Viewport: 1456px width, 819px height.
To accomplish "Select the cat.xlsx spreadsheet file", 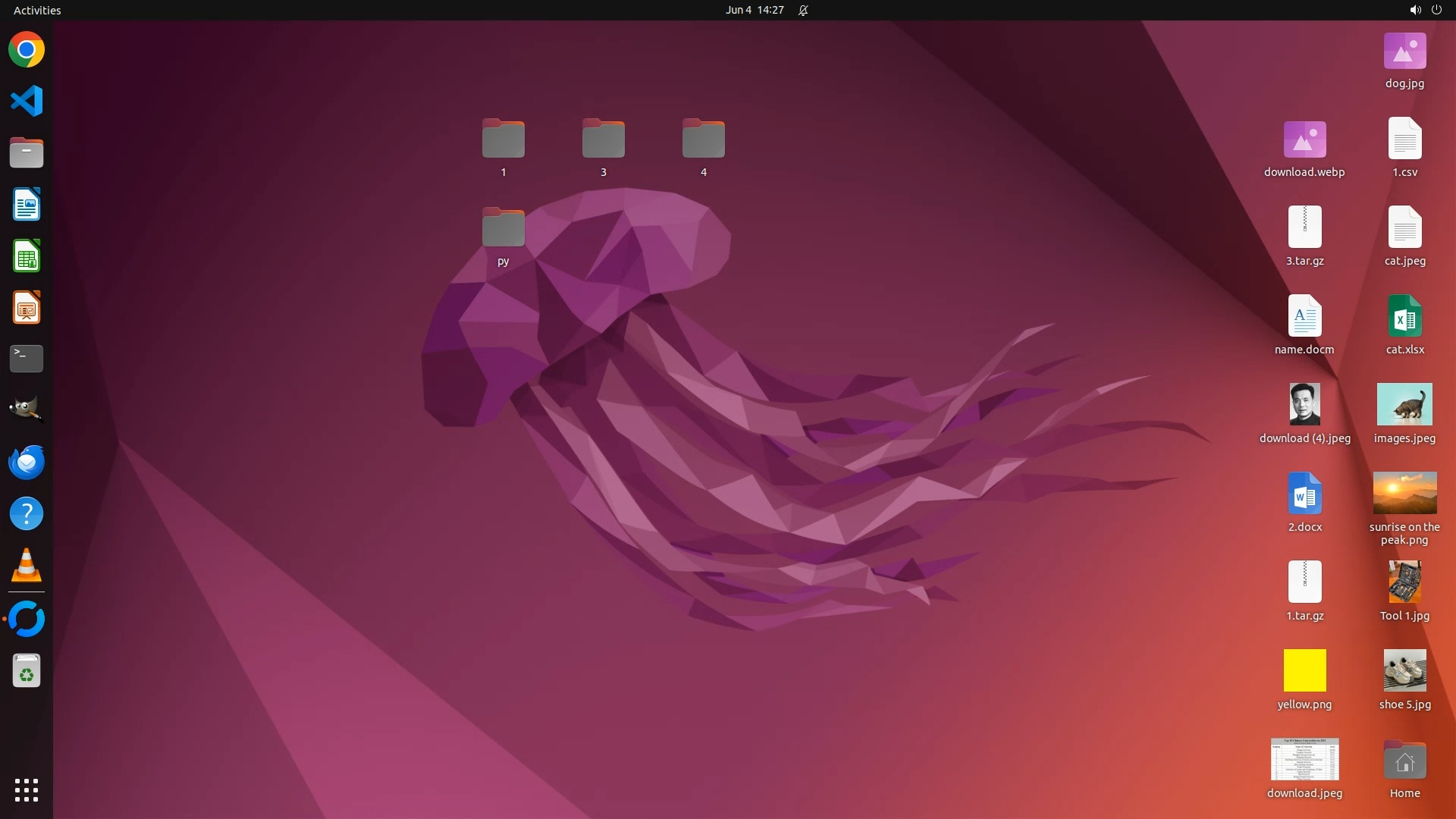I will tap(1404, 316).
